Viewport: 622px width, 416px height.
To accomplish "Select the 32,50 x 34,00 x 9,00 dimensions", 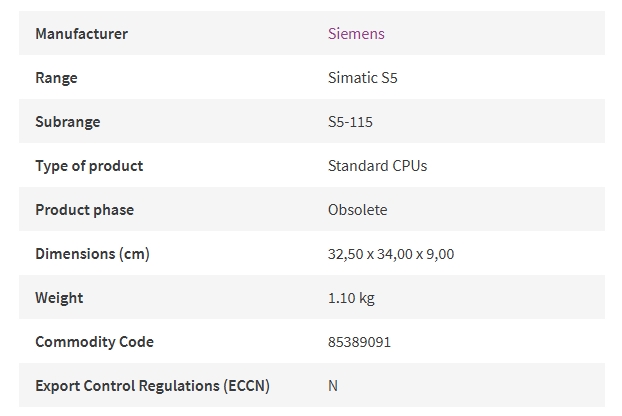I will 391,254.
